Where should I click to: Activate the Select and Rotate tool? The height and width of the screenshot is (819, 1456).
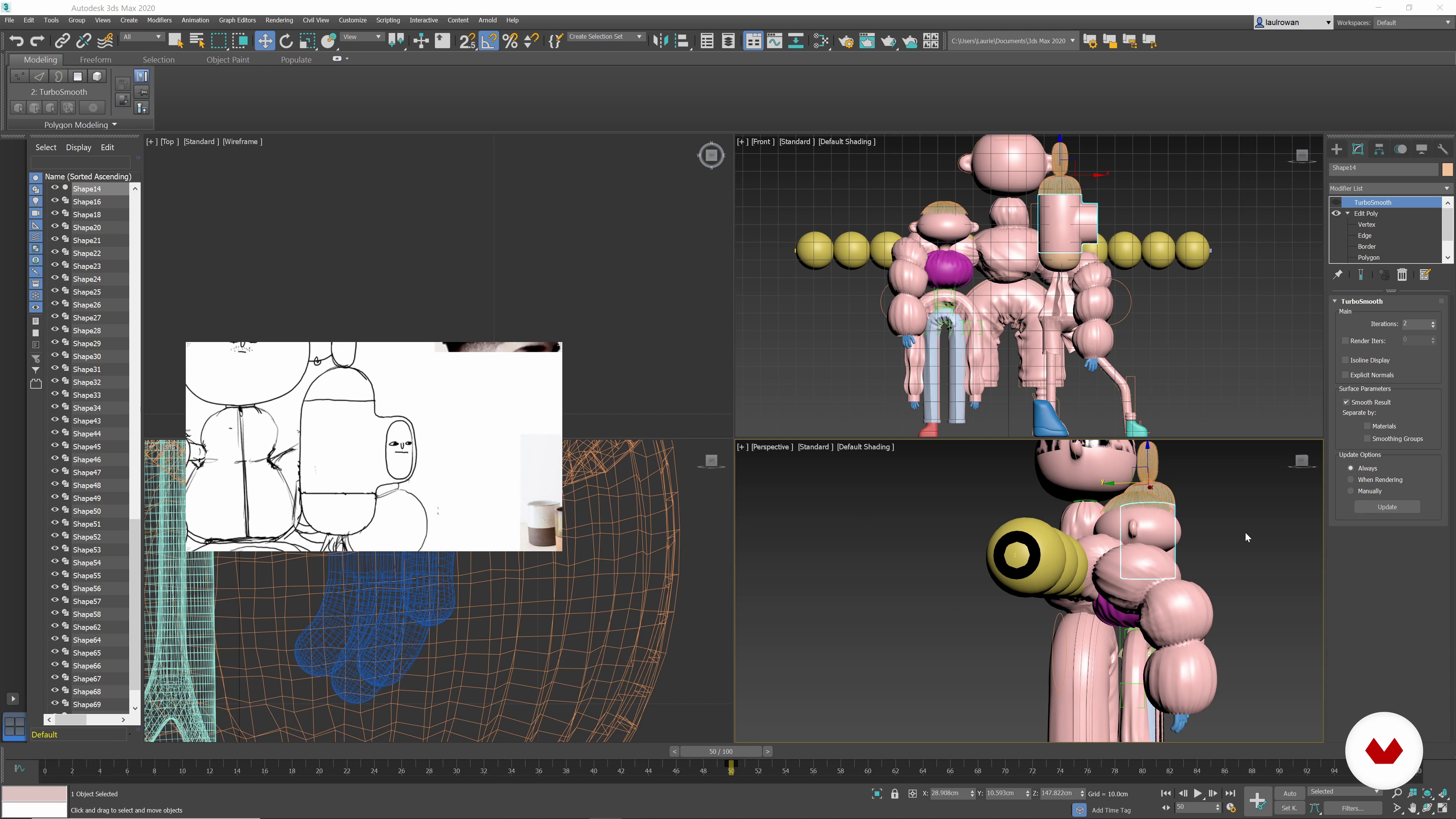click(286, 41)
